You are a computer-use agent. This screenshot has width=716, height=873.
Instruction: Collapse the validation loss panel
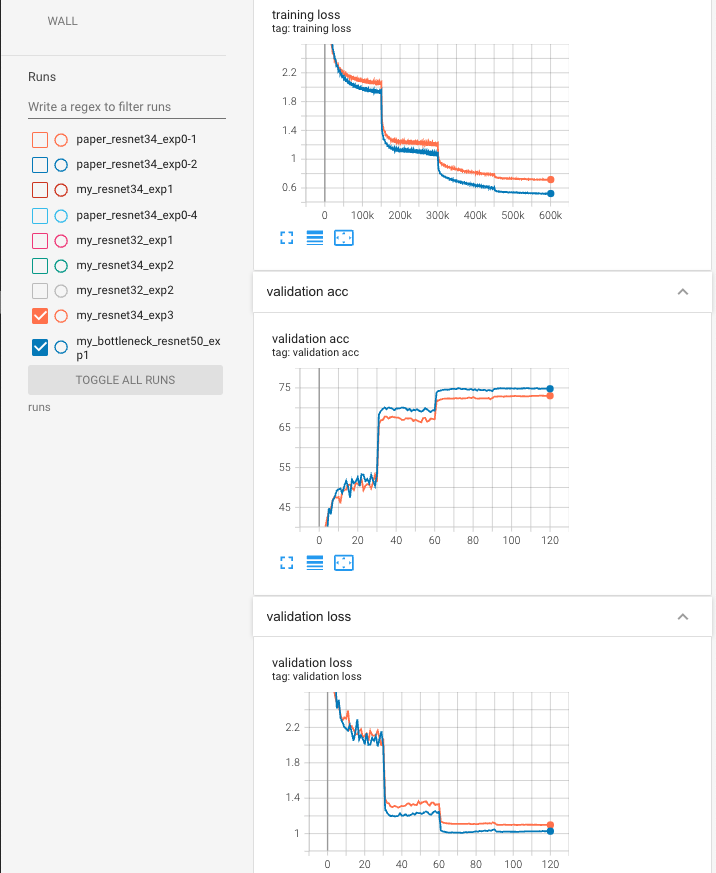pyautogui.click(x=683, y=617)
